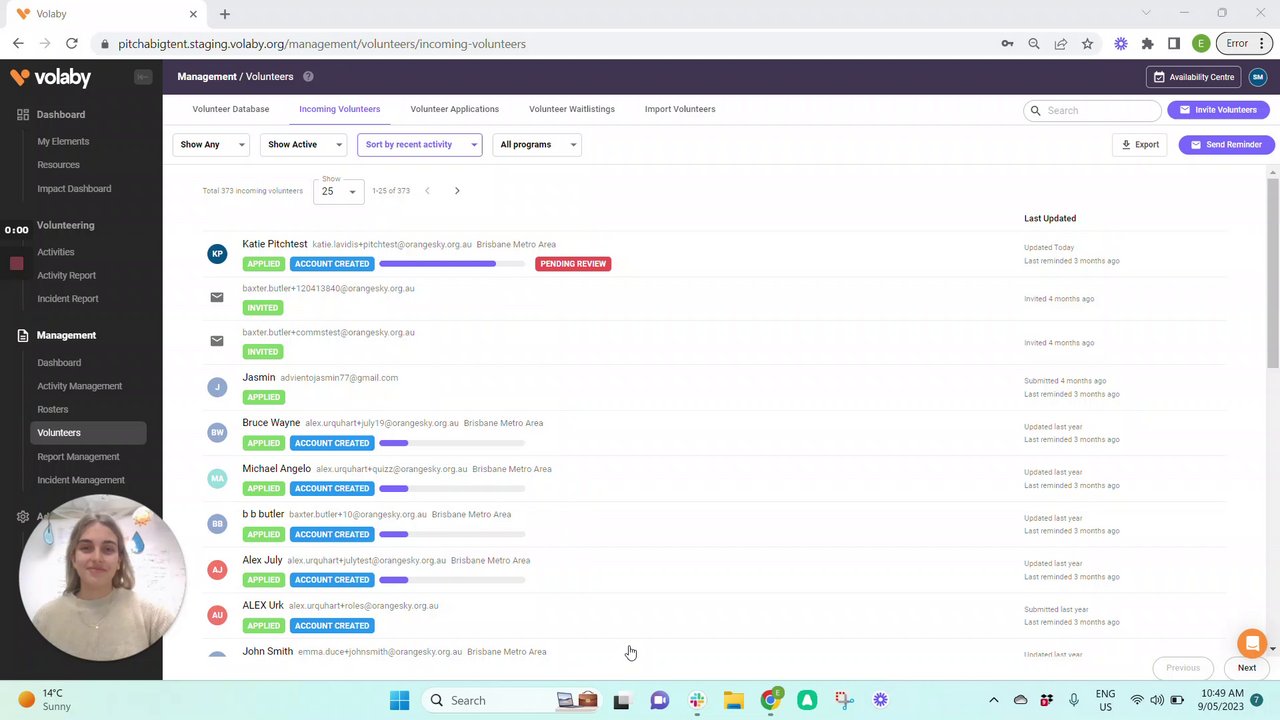Open File Explorer in taskbar
Viewport: 1280px width, 720px height.
click(733, 700)
